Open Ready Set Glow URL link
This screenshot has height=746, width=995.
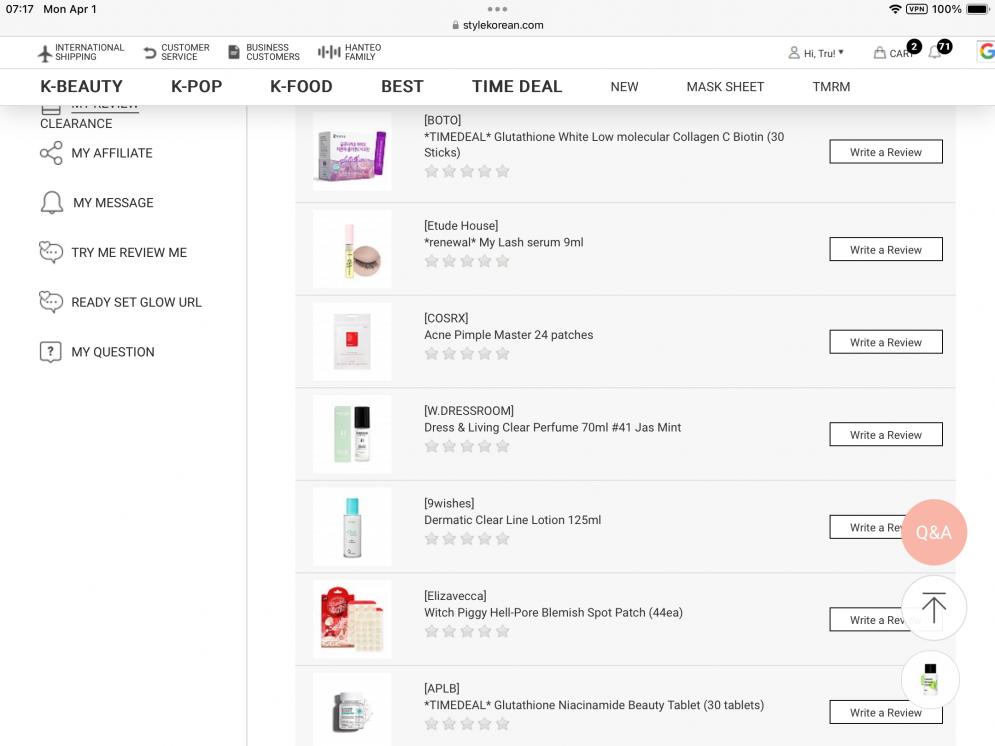point(136,302)
